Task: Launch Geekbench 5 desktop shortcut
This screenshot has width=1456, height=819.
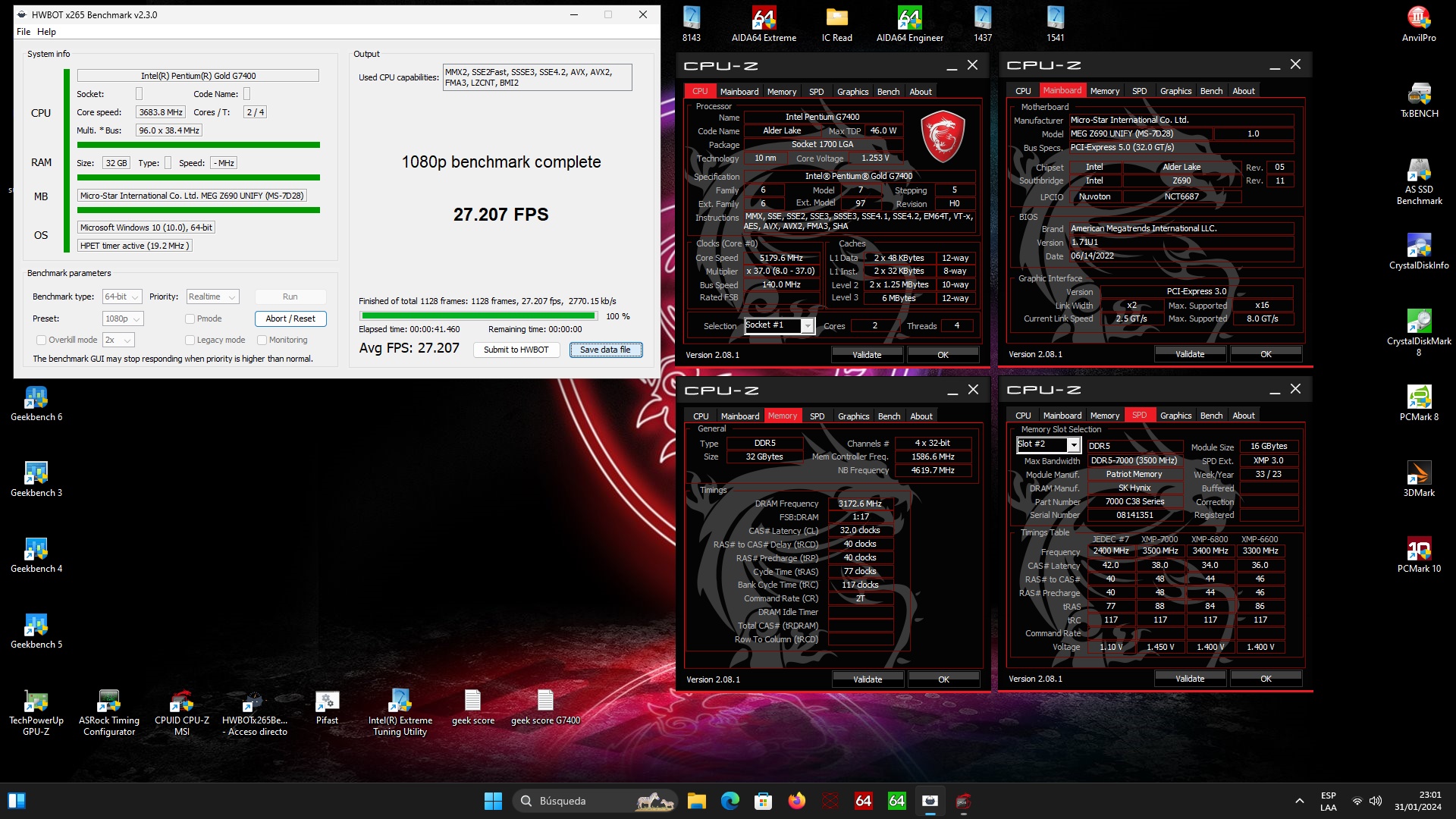Action: [36, 631]
